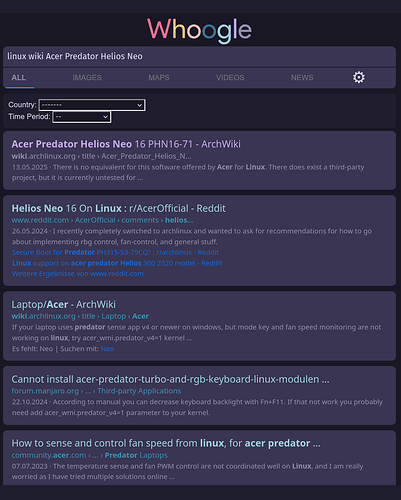Open the fan speed Acer community result

click(166, 443)
